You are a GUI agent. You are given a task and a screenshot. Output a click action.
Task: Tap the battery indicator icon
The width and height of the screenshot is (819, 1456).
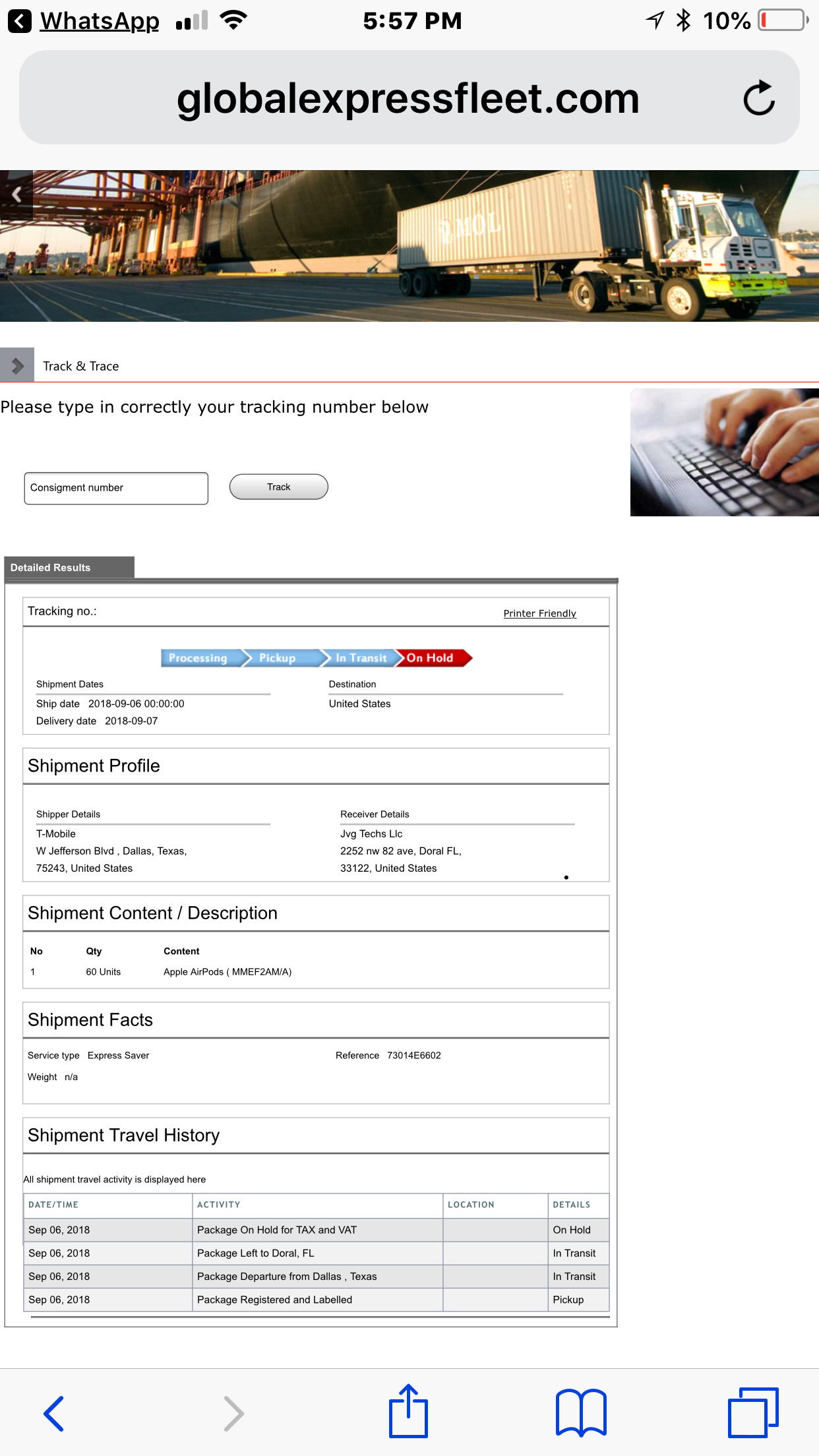tap(783, 20)
